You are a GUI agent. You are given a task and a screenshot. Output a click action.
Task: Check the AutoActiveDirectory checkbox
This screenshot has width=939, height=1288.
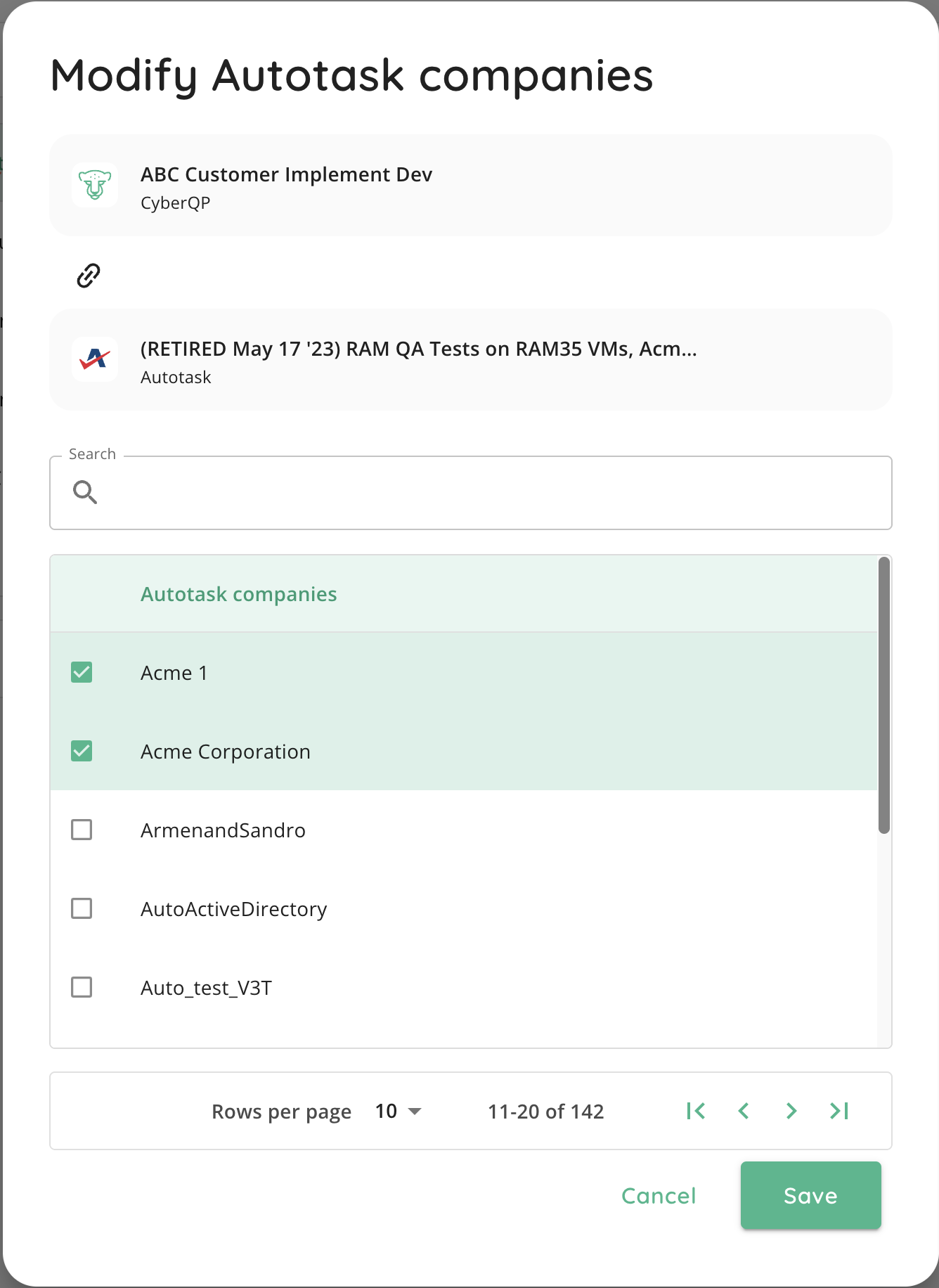point(82,908)
